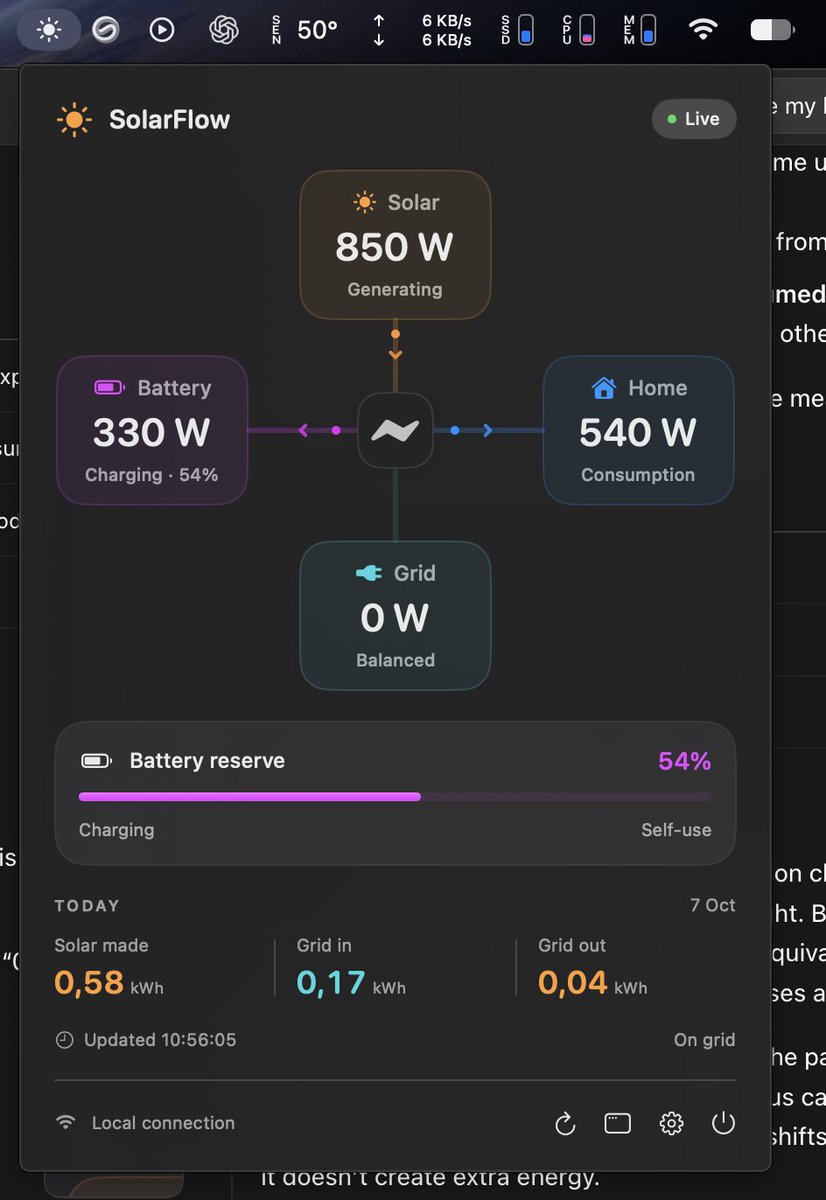Screen dimensions: 826x1200
Task: Click the power quit icon
Action: coord(723,1123)
